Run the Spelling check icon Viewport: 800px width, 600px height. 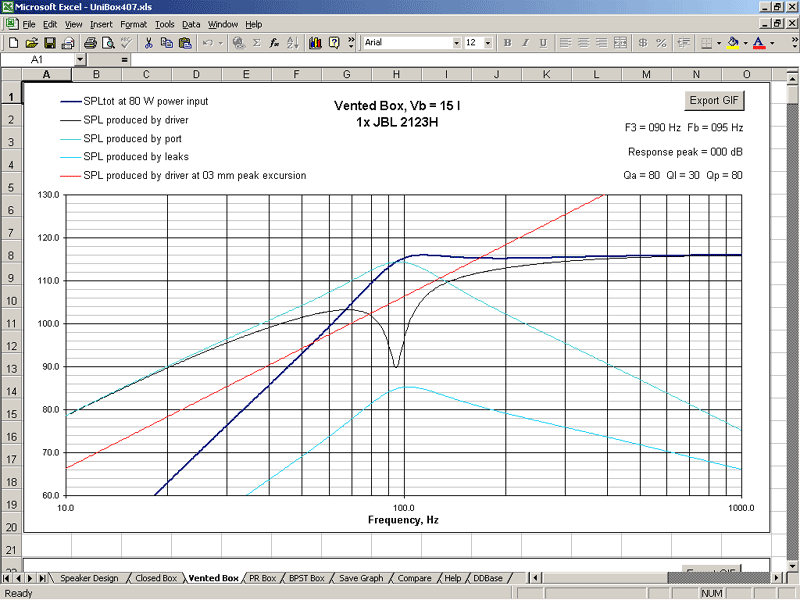126,43
